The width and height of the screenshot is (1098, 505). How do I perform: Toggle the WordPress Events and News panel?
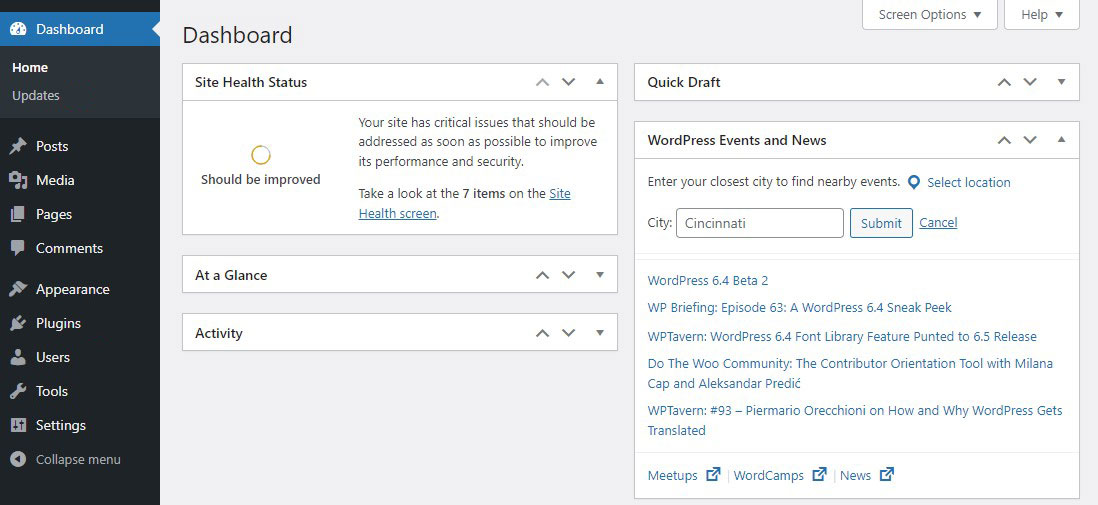point(1062,140)
